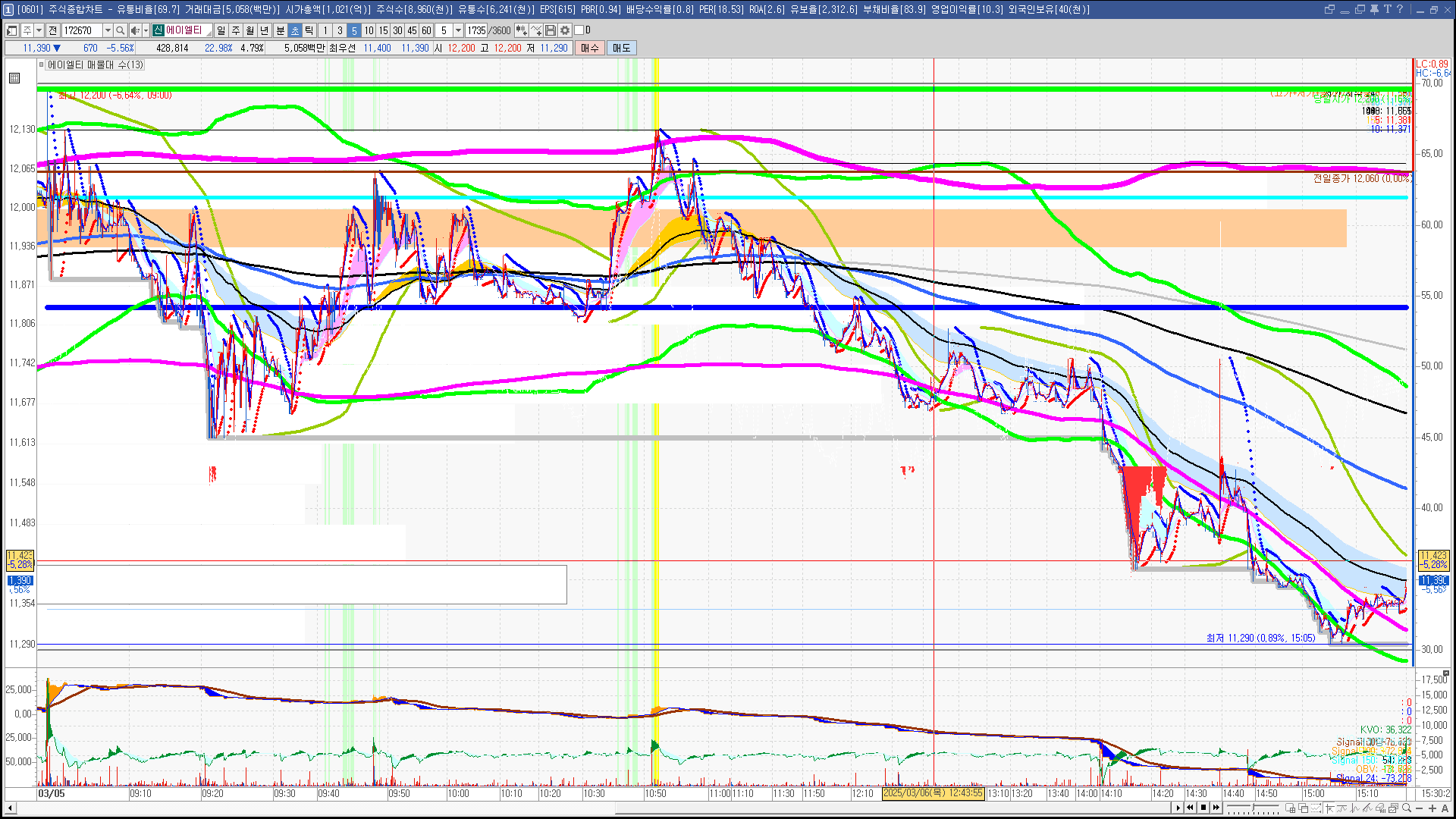Screen dimensions: 1456x819
Task: Toggle the 일 (daily) chart period
Action: (221, 30)
